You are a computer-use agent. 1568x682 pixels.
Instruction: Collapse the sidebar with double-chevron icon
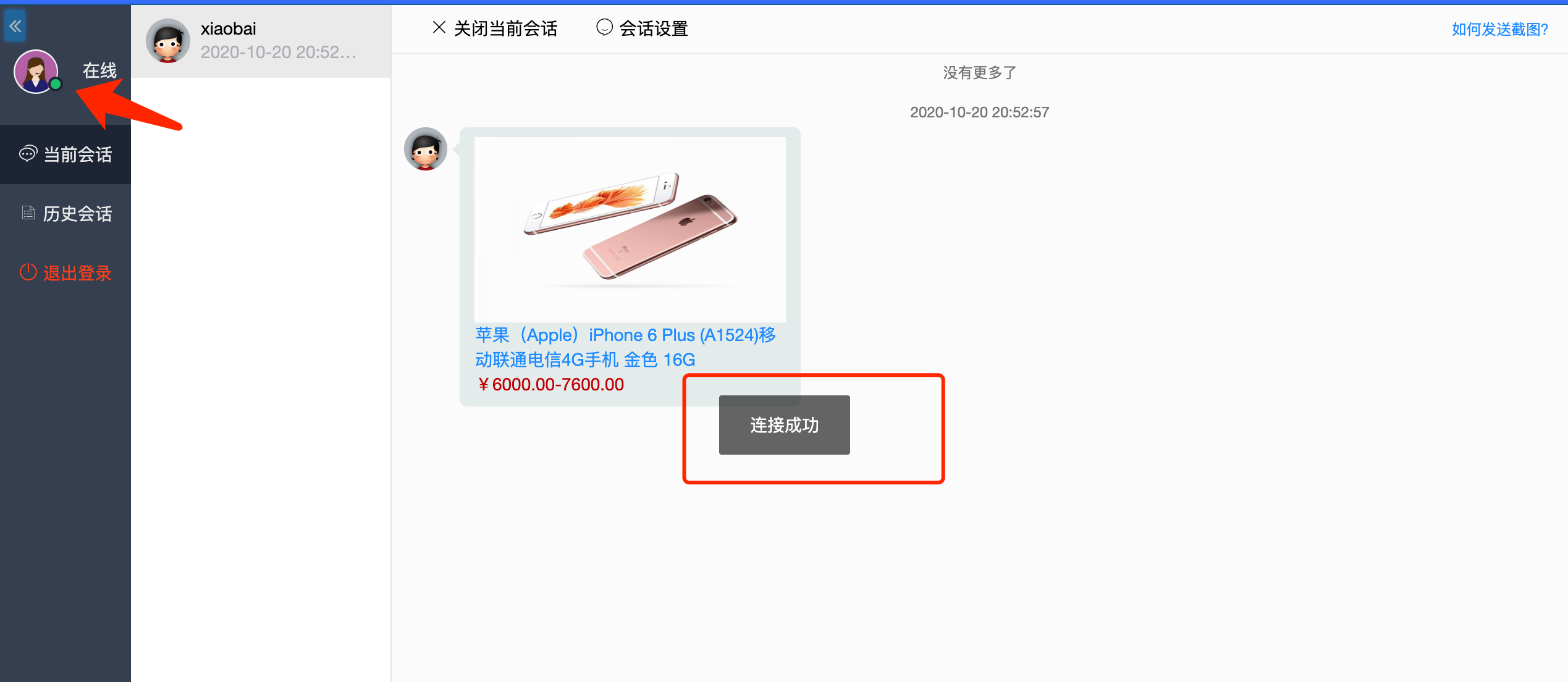tap(15, 26)
